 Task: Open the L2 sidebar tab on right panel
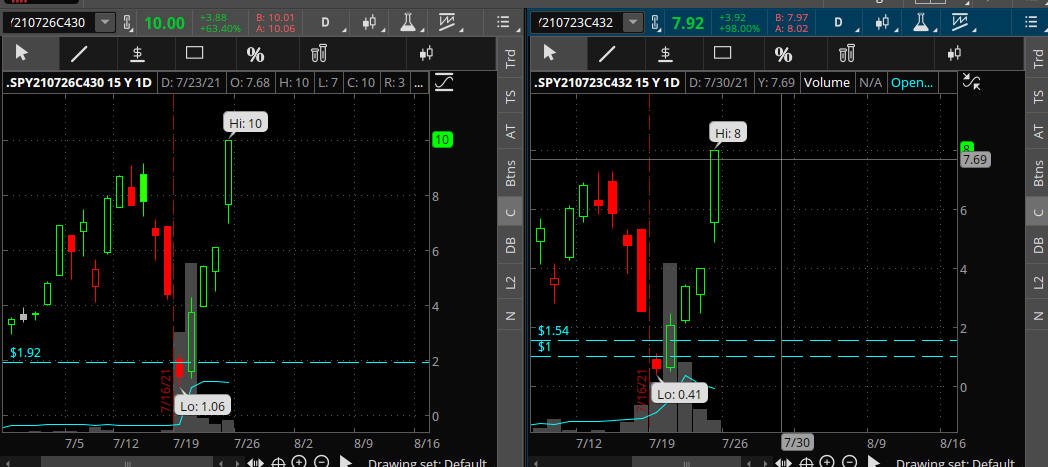(x=1038, y=283)
